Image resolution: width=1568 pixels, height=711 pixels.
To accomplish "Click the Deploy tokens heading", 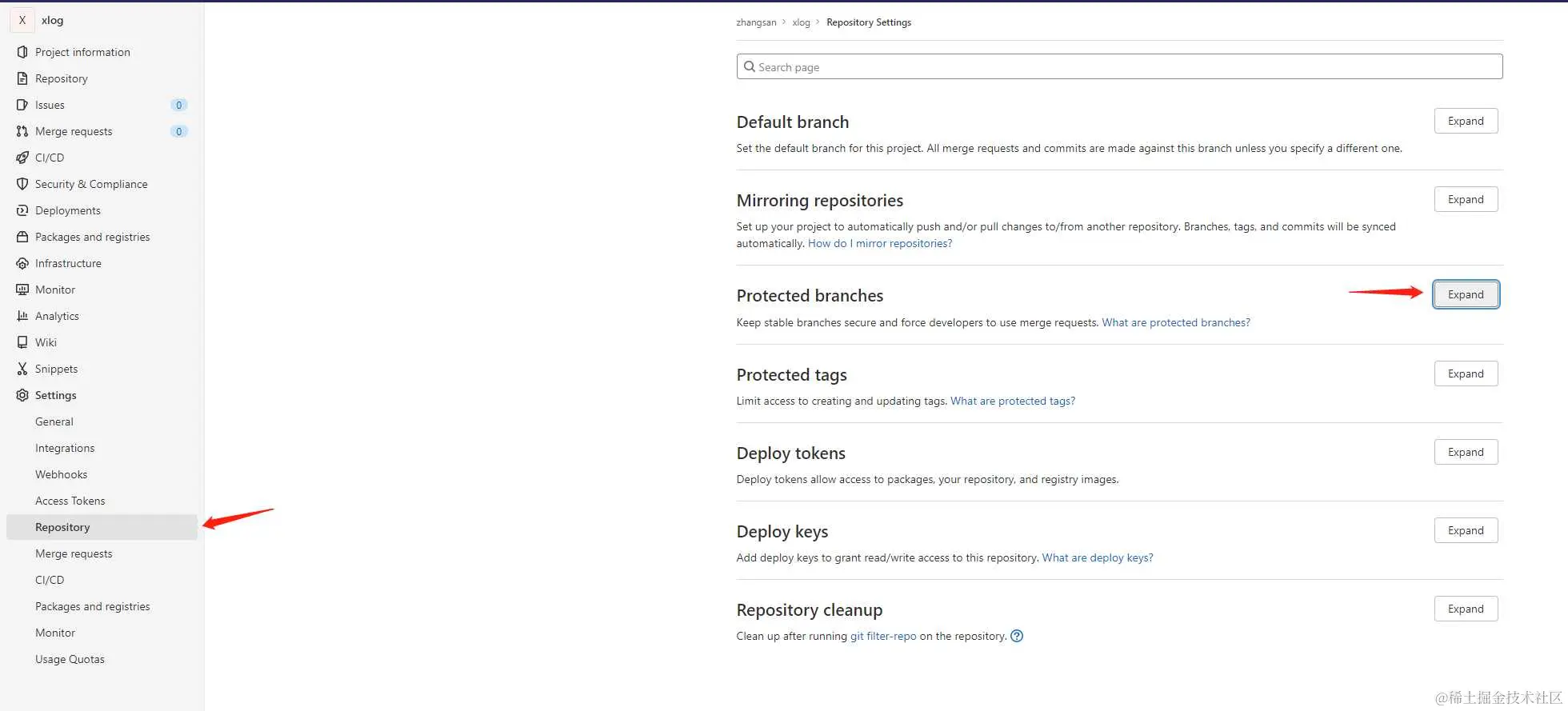I will coord(790,453).
